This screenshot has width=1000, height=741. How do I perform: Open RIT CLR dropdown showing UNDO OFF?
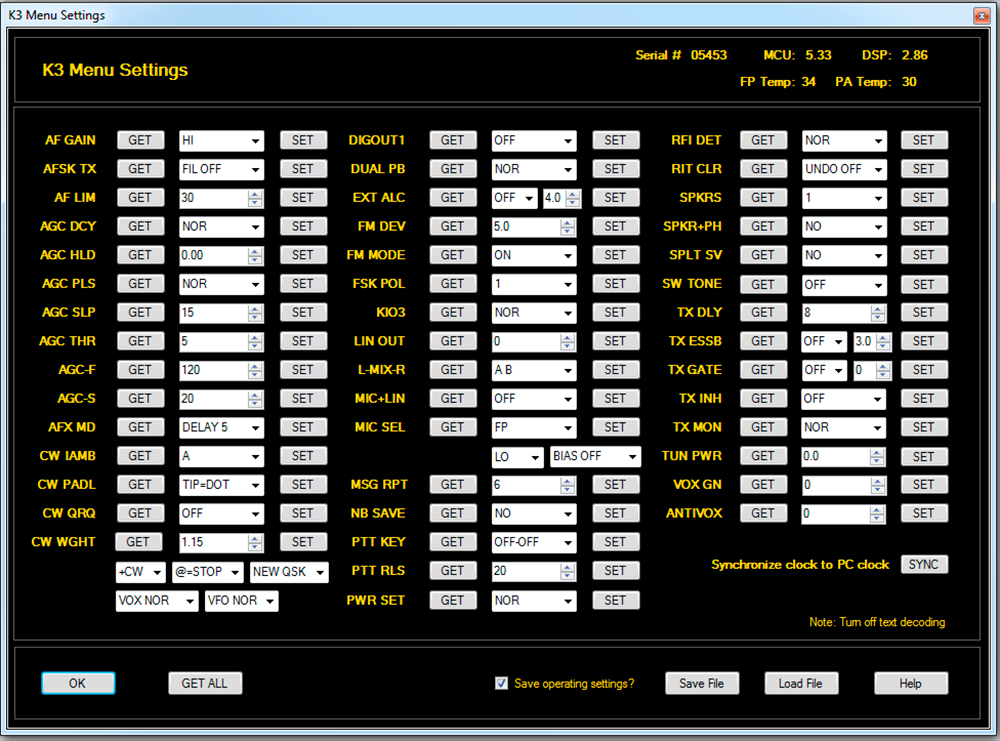844,169
